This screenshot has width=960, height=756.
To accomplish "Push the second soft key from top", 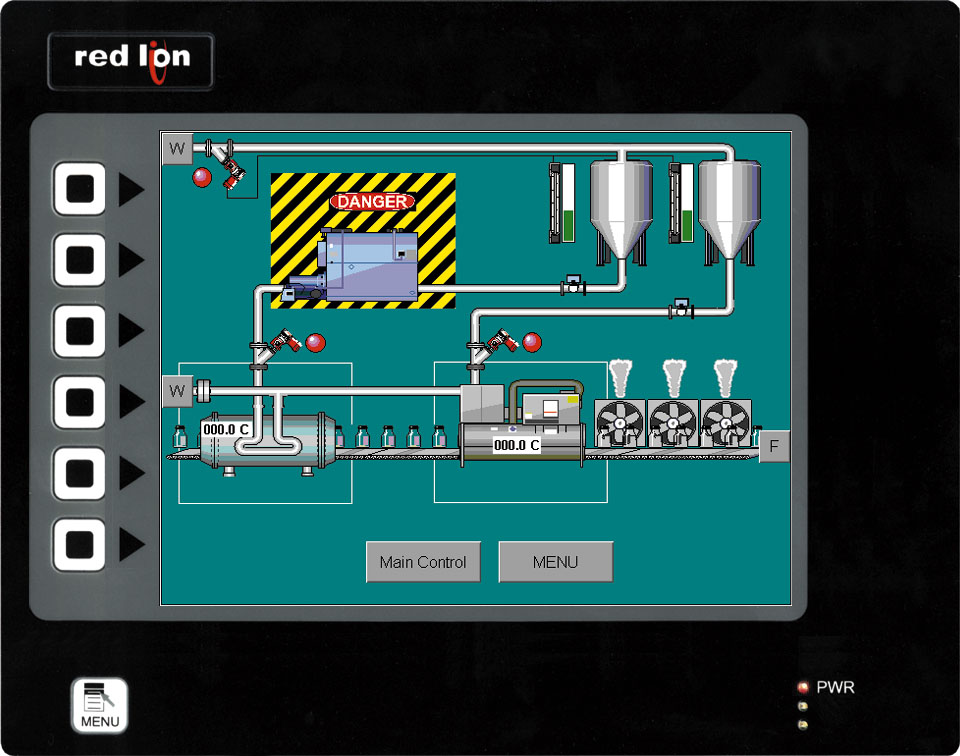I will (80, 260).
